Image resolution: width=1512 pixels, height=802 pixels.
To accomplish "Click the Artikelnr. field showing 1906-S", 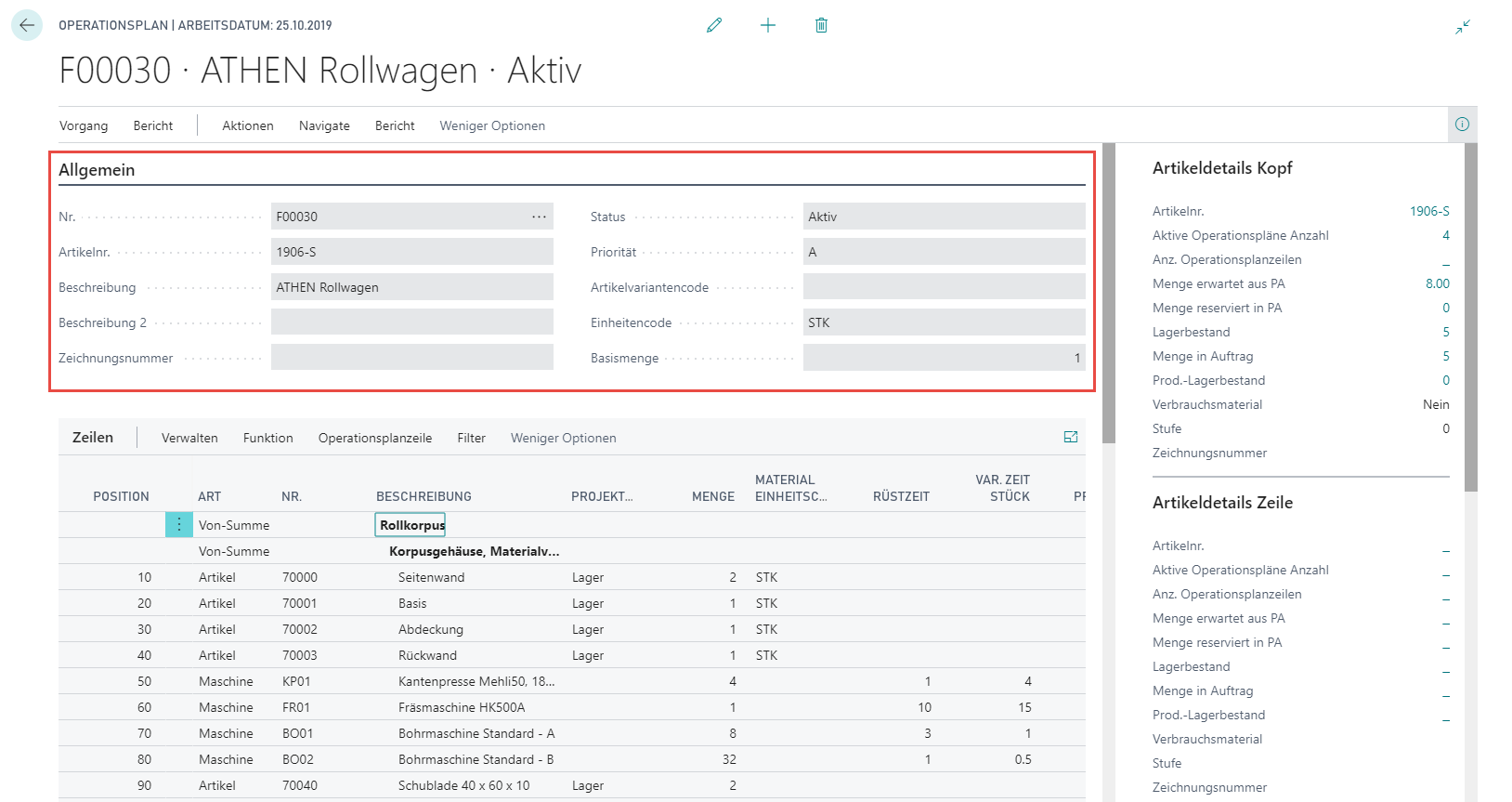I will [x=412, y=252].
